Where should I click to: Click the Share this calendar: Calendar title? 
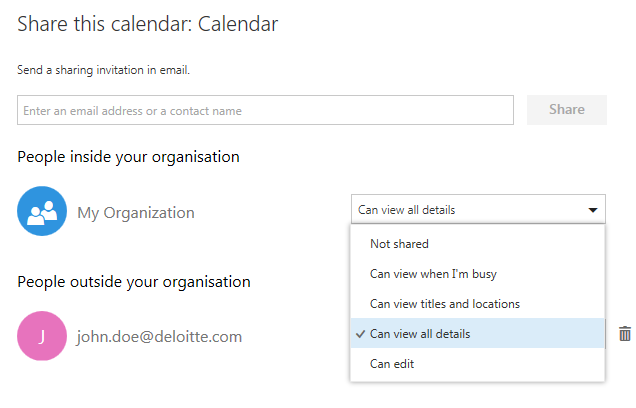point(148,23)
